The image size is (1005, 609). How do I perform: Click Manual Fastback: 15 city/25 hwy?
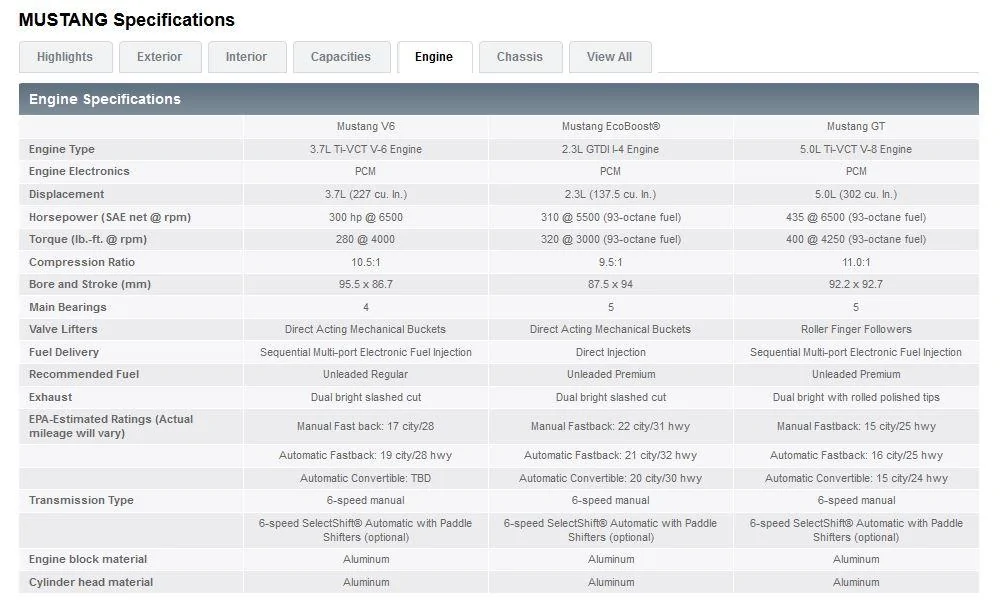[x=856, y=426]
